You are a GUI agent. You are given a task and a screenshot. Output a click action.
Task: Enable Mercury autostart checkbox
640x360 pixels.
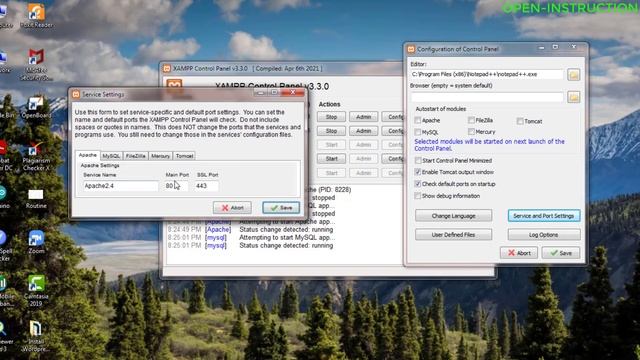click(x=471, y=131)
